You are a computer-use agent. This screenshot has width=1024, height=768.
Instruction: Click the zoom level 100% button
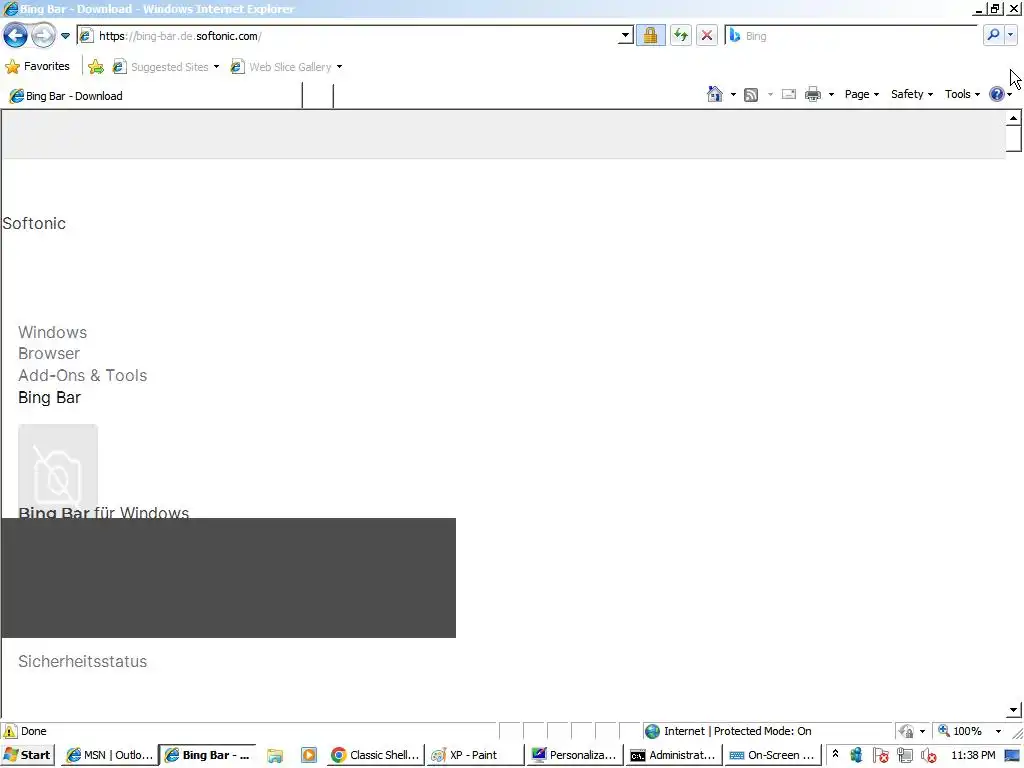[x=961, y=731]
